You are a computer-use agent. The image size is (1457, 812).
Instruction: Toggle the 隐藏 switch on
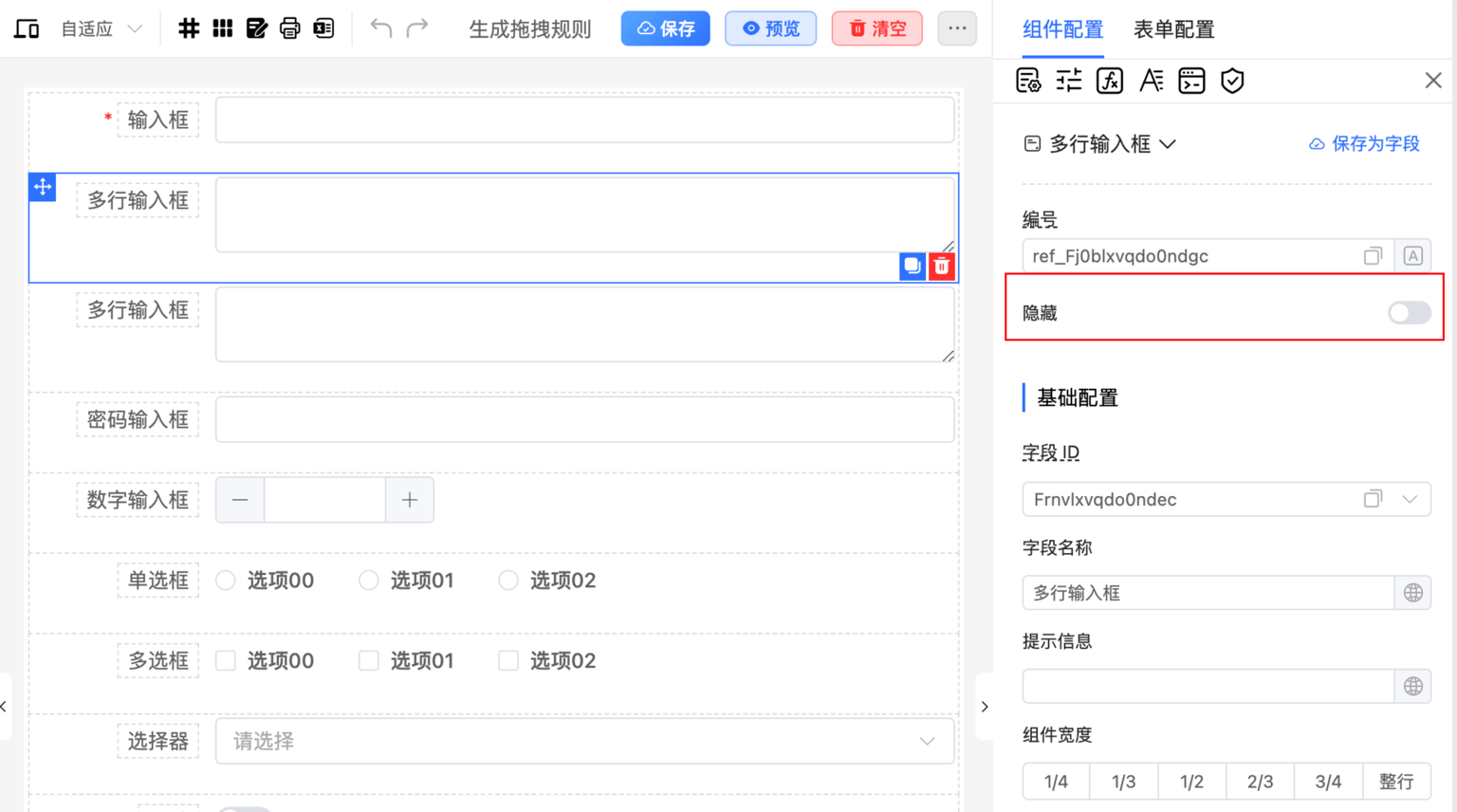tap(1409, 313)
